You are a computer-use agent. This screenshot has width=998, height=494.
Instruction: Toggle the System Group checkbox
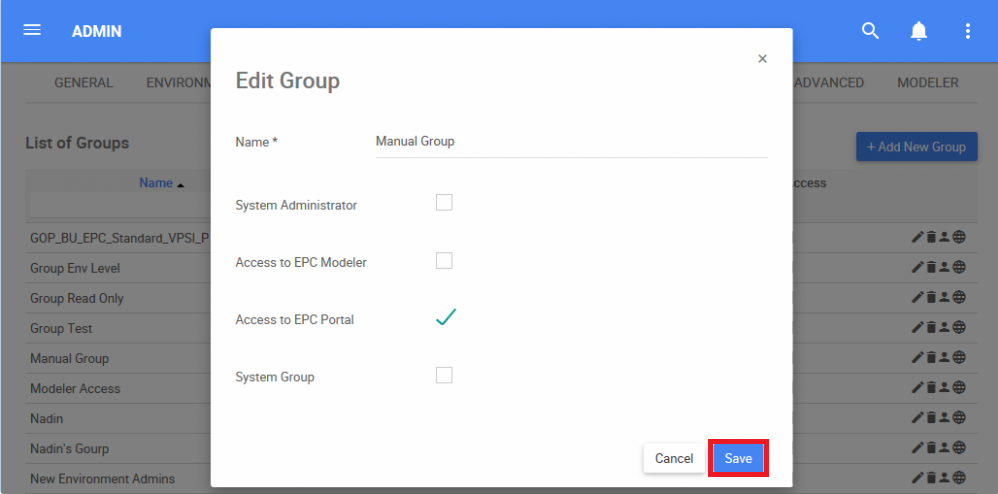coord(444,375)
